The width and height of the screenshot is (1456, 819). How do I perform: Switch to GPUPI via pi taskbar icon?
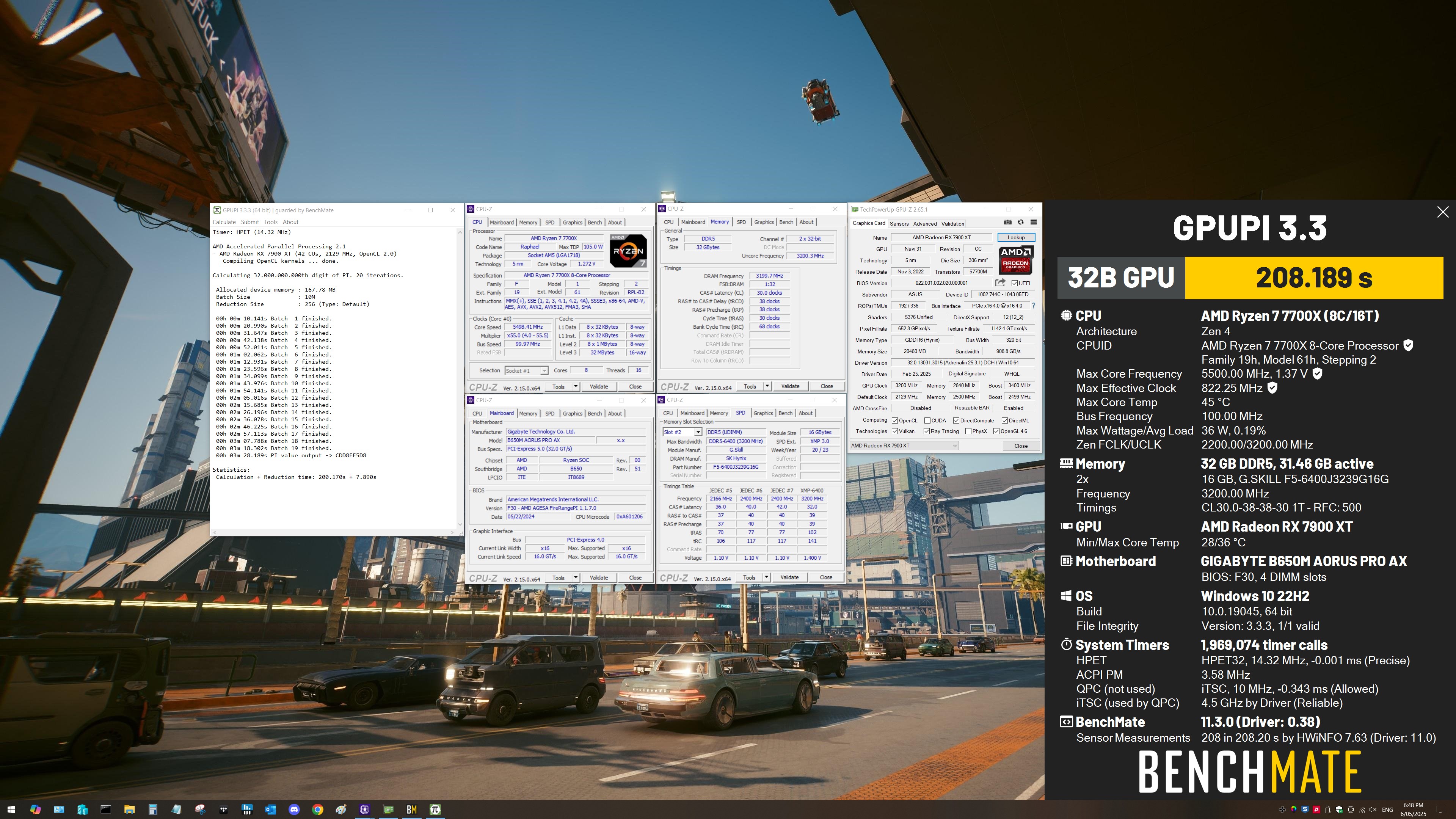tap(435, 810)
